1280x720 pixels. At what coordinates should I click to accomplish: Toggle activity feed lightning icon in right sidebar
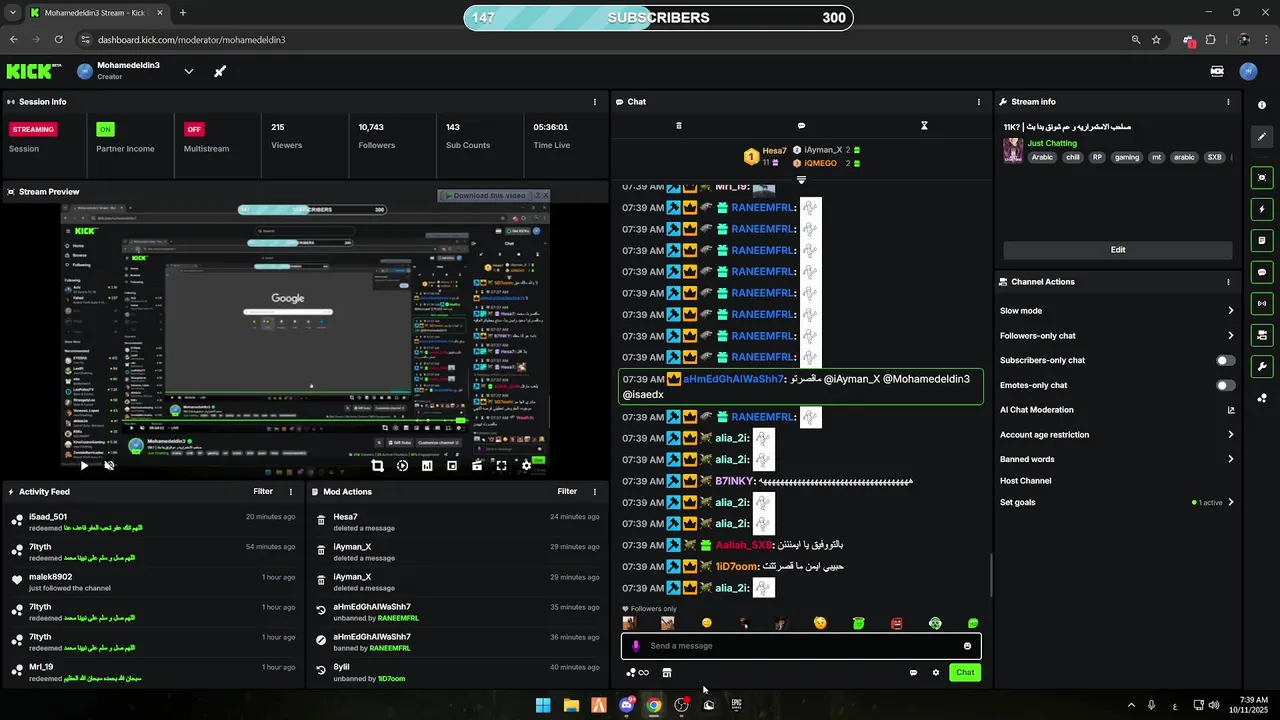1262,209
